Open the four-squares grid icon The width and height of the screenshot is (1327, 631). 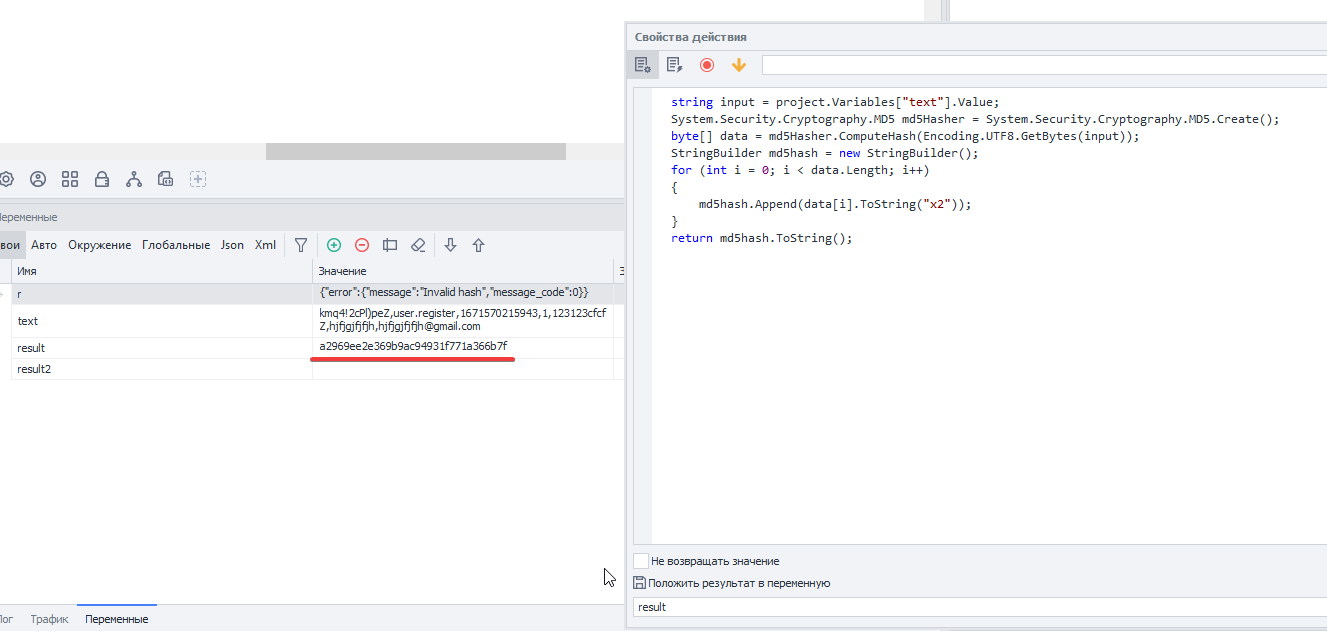(x=70, y=180)
